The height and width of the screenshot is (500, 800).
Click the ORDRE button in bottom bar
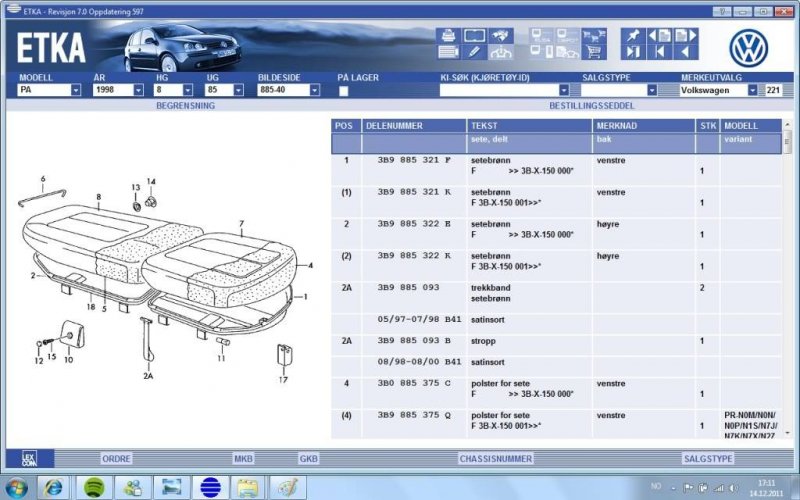pyautogui.click(x=116, y=458)
